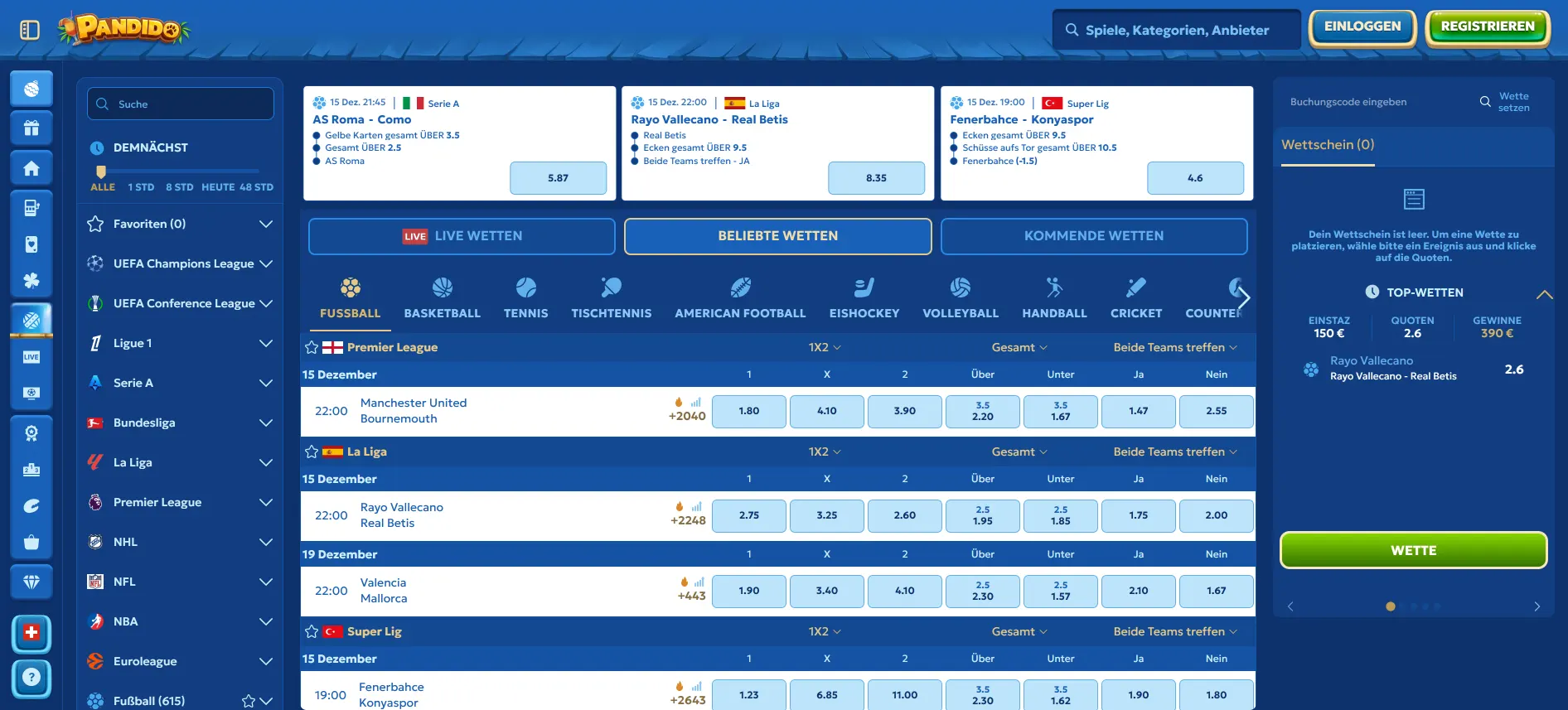Switch to the LIVE WETTEN tab
1568x710 pixels.
click(462, 236)
